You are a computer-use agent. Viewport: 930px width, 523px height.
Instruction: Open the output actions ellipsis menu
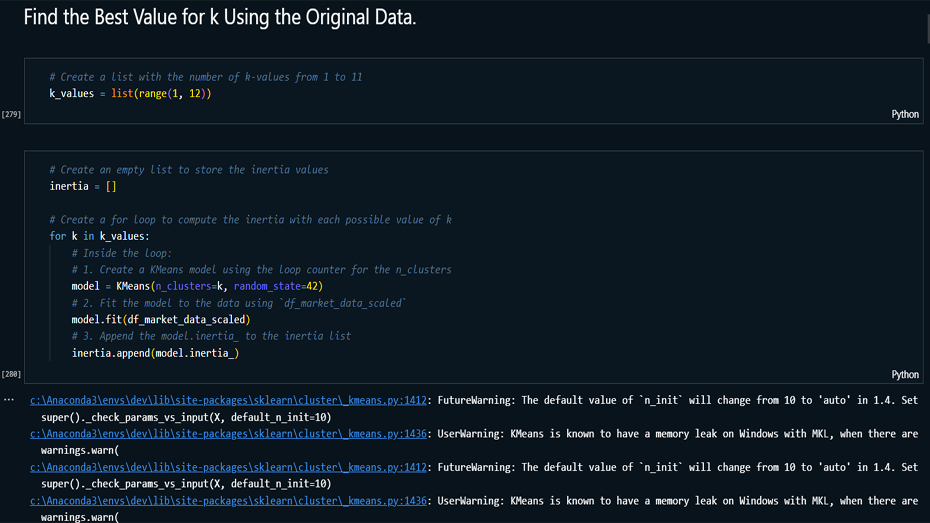tap(9, 400)
